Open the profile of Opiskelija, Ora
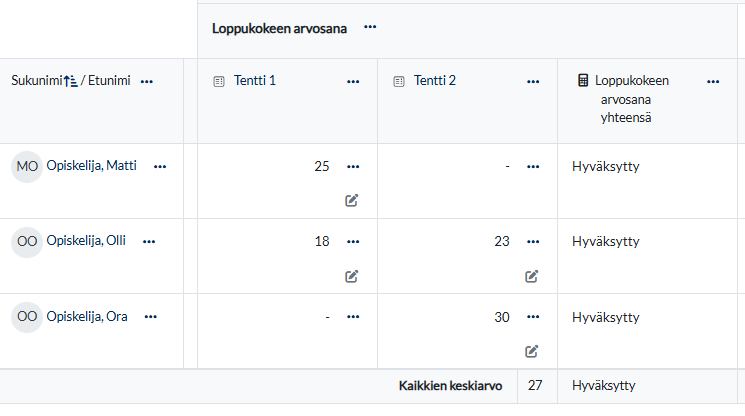 [89, 317]
